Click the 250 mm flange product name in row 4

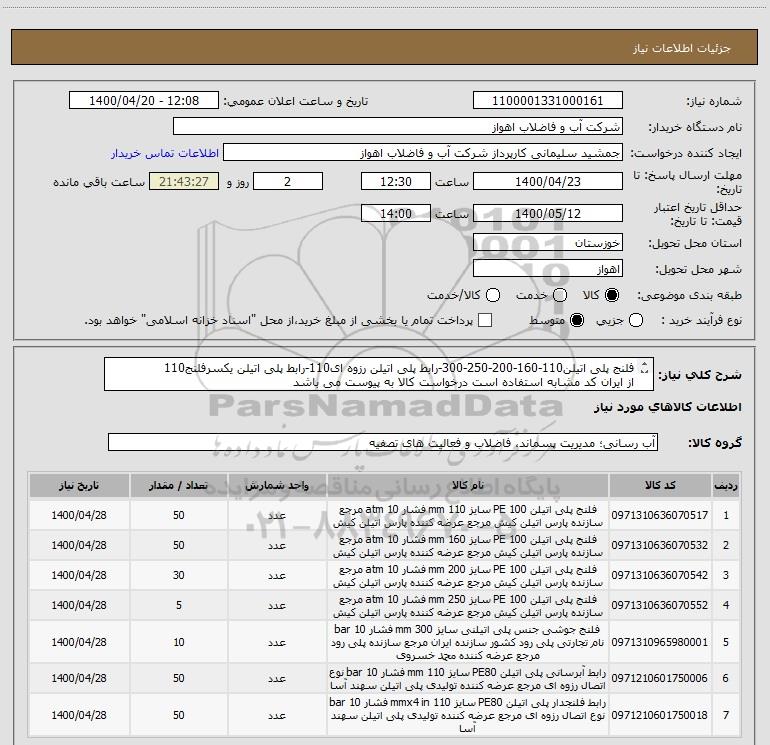click(x=468, y=606)
